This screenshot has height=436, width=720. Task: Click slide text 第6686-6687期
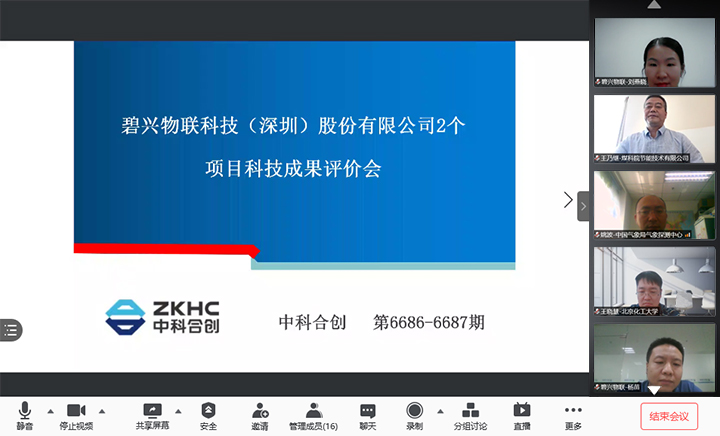(x=428, y=322)
